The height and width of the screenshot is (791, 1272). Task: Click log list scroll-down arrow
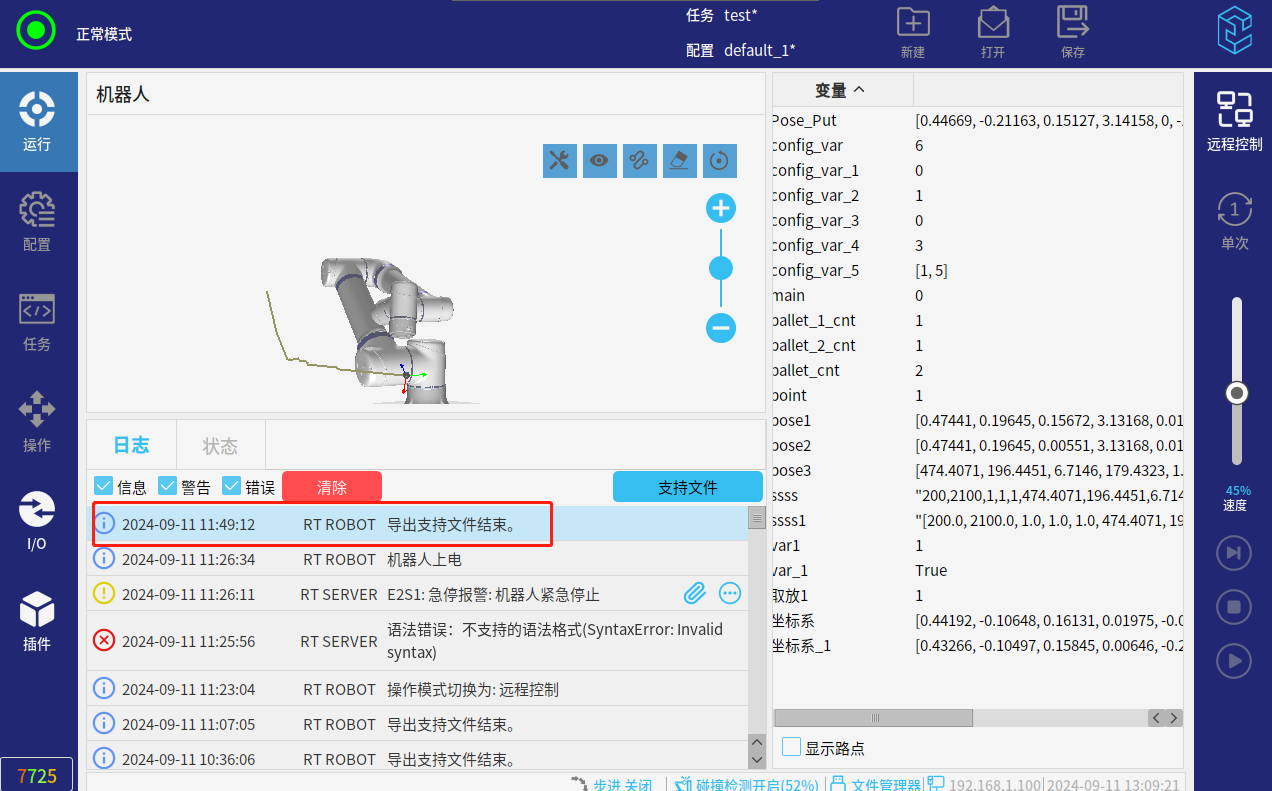(757, 759)
